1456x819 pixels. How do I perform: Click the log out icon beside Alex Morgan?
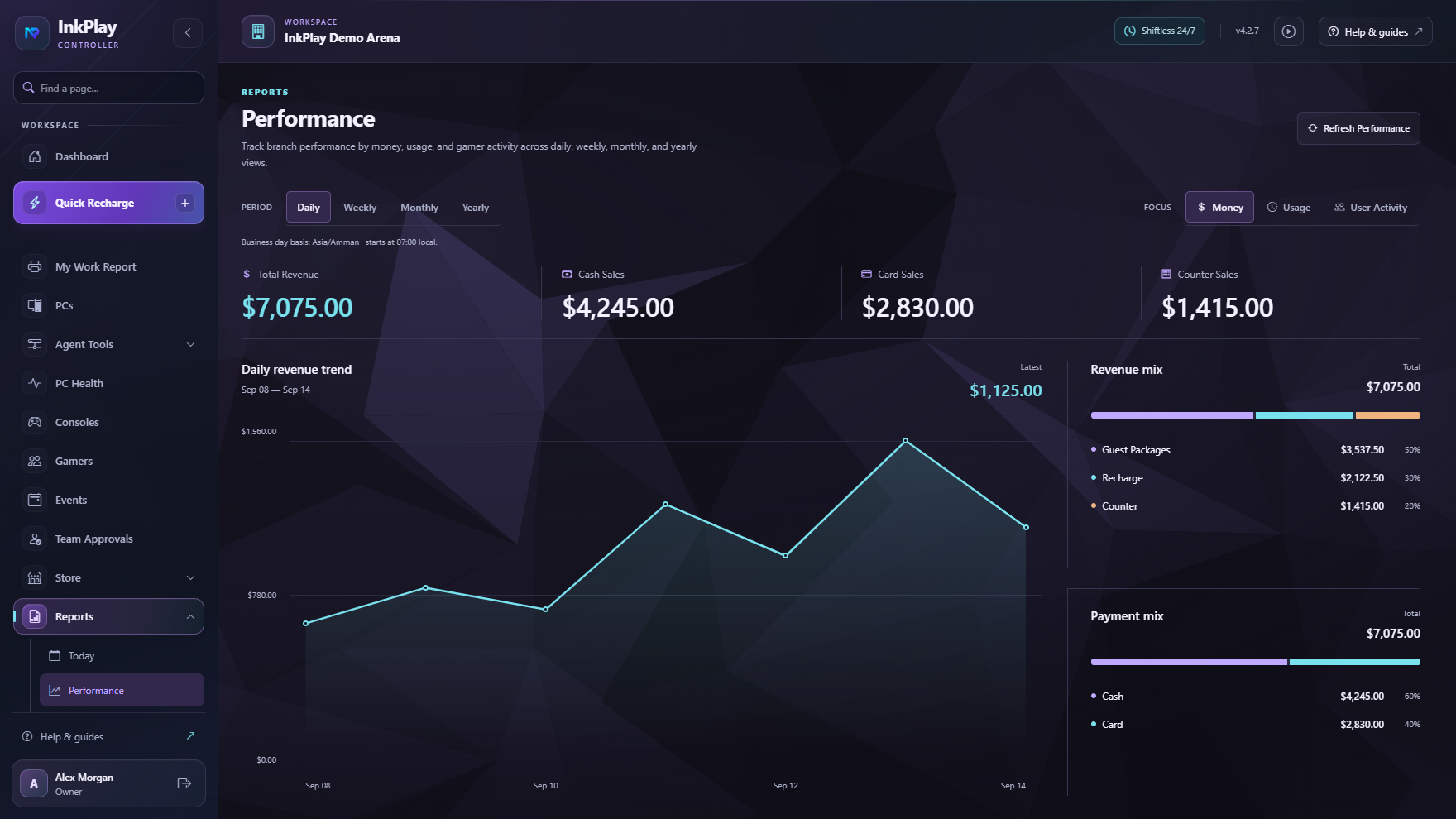(184, 783)
